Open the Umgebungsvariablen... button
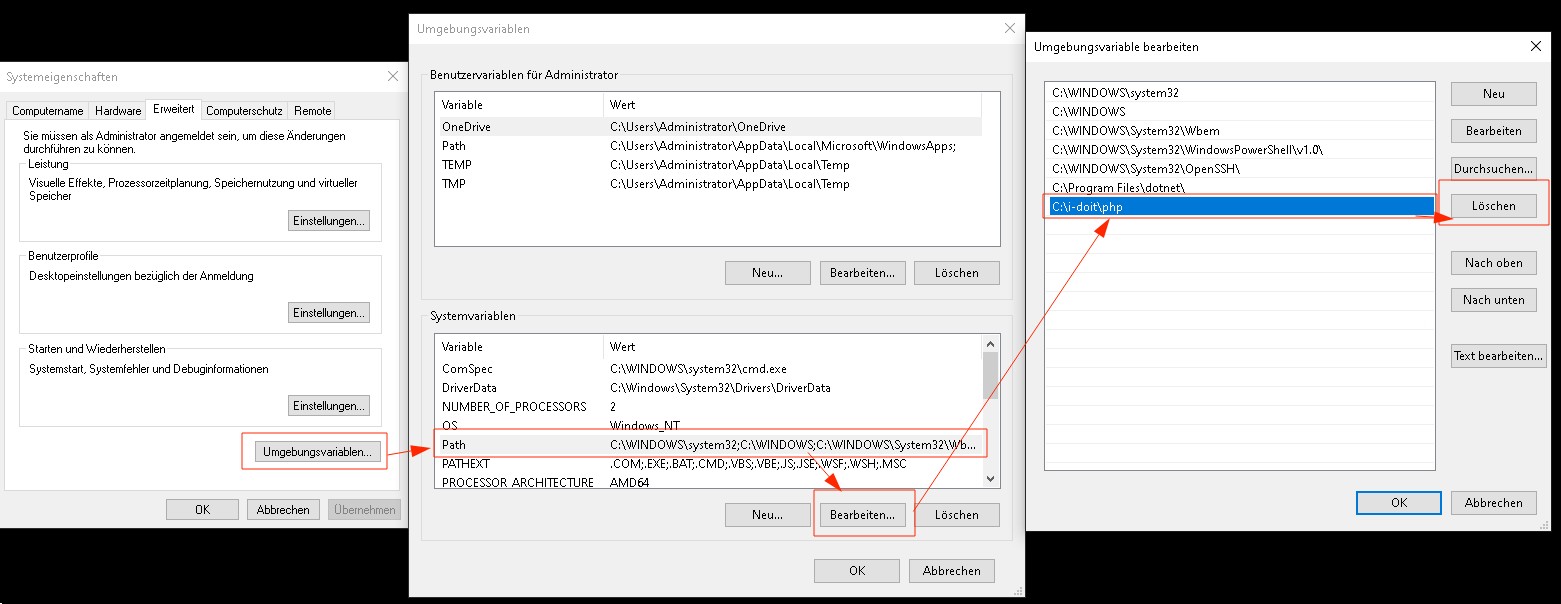This screenshot has width=1561, height=604. tap(318, 452)
